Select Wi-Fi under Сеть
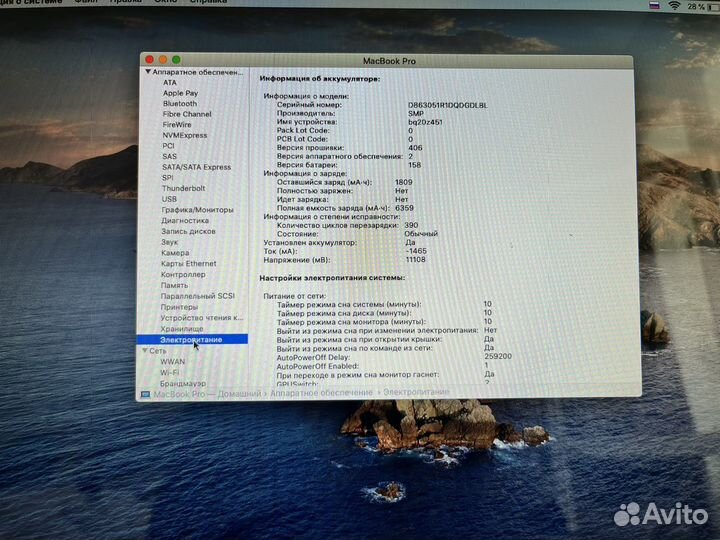 coord(169,372)
